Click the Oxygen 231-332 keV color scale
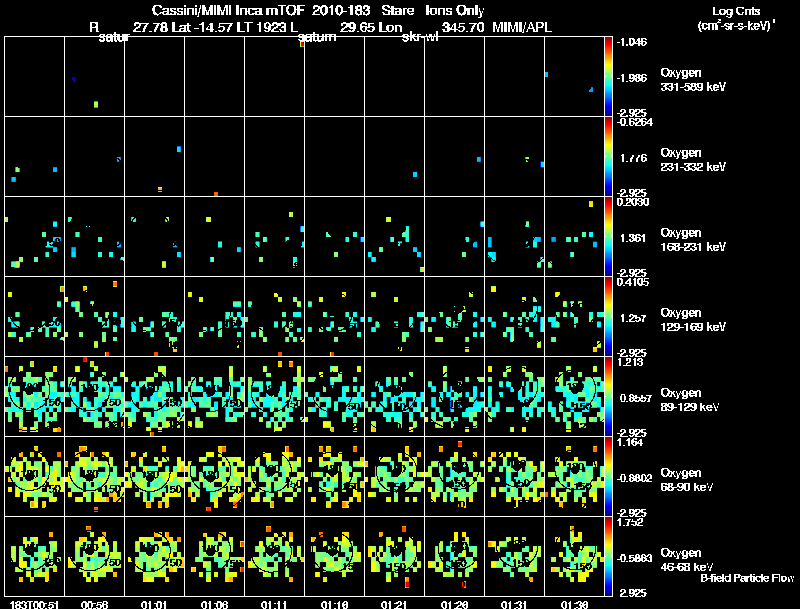 tap(610, 156)
